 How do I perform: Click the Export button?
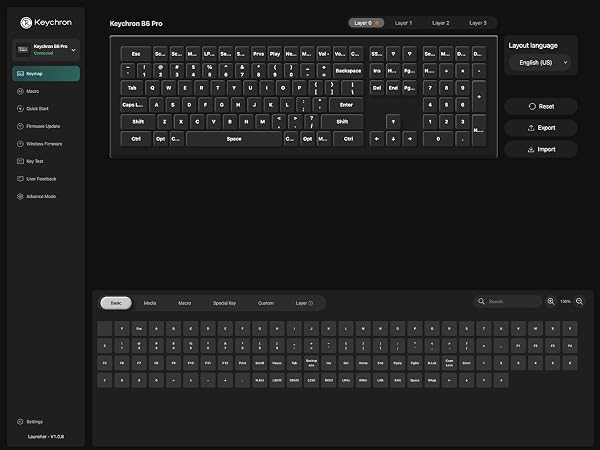541,128
